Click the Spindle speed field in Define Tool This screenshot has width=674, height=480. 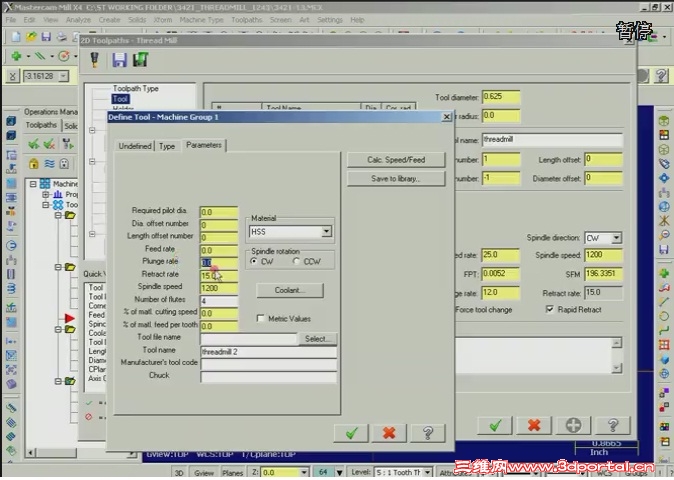[x=219, y=288]
